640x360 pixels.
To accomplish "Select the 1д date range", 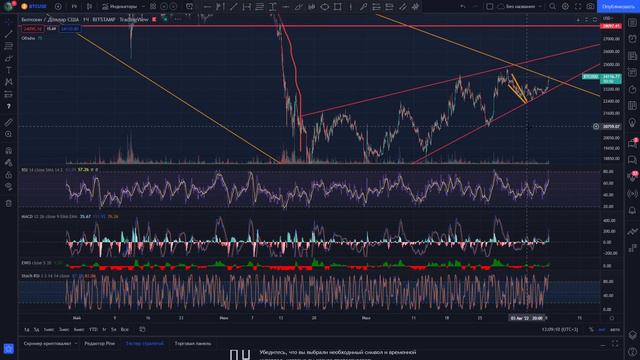I will (x=27, y=329).
